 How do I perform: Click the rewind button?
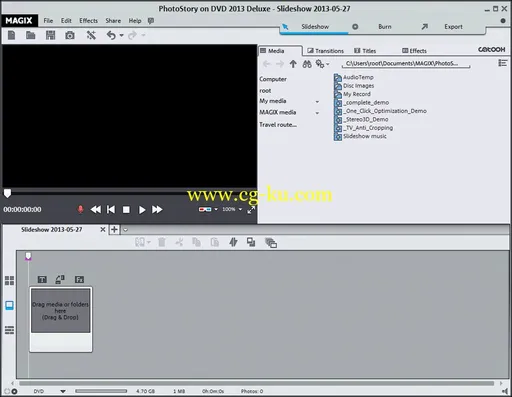pyautogui.click(x=96, y=209)
